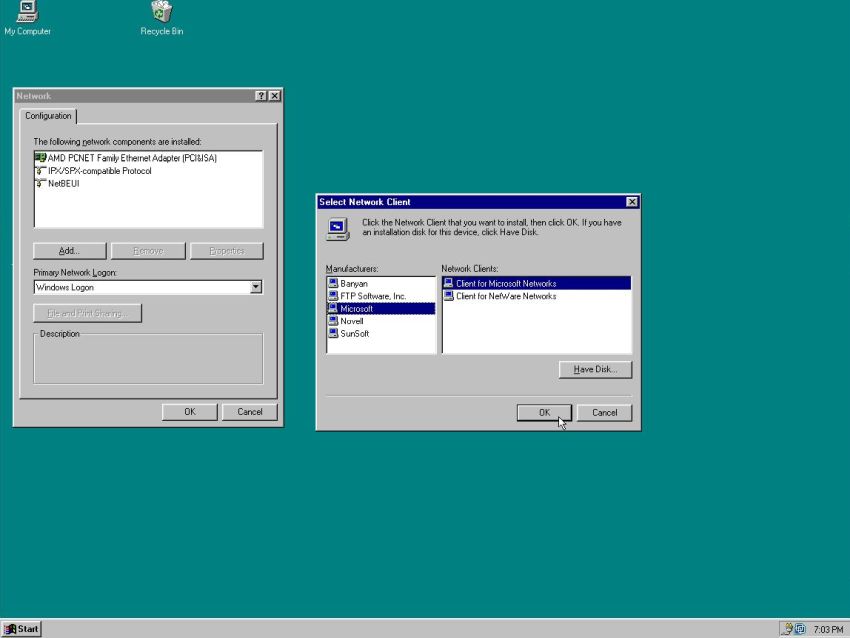
Task: Click the SunSoft manufacturer icon
Action: 333,333
